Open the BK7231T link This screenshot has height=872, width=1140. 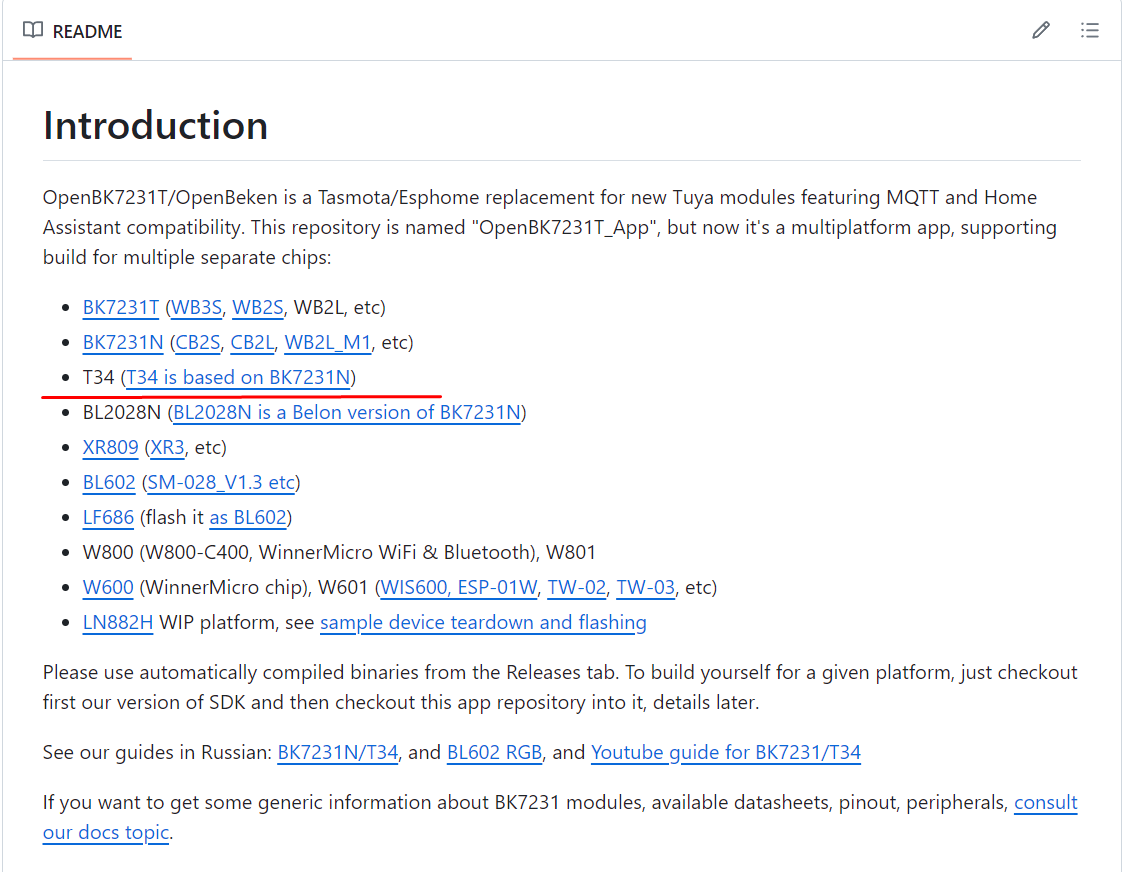point(121,307)
